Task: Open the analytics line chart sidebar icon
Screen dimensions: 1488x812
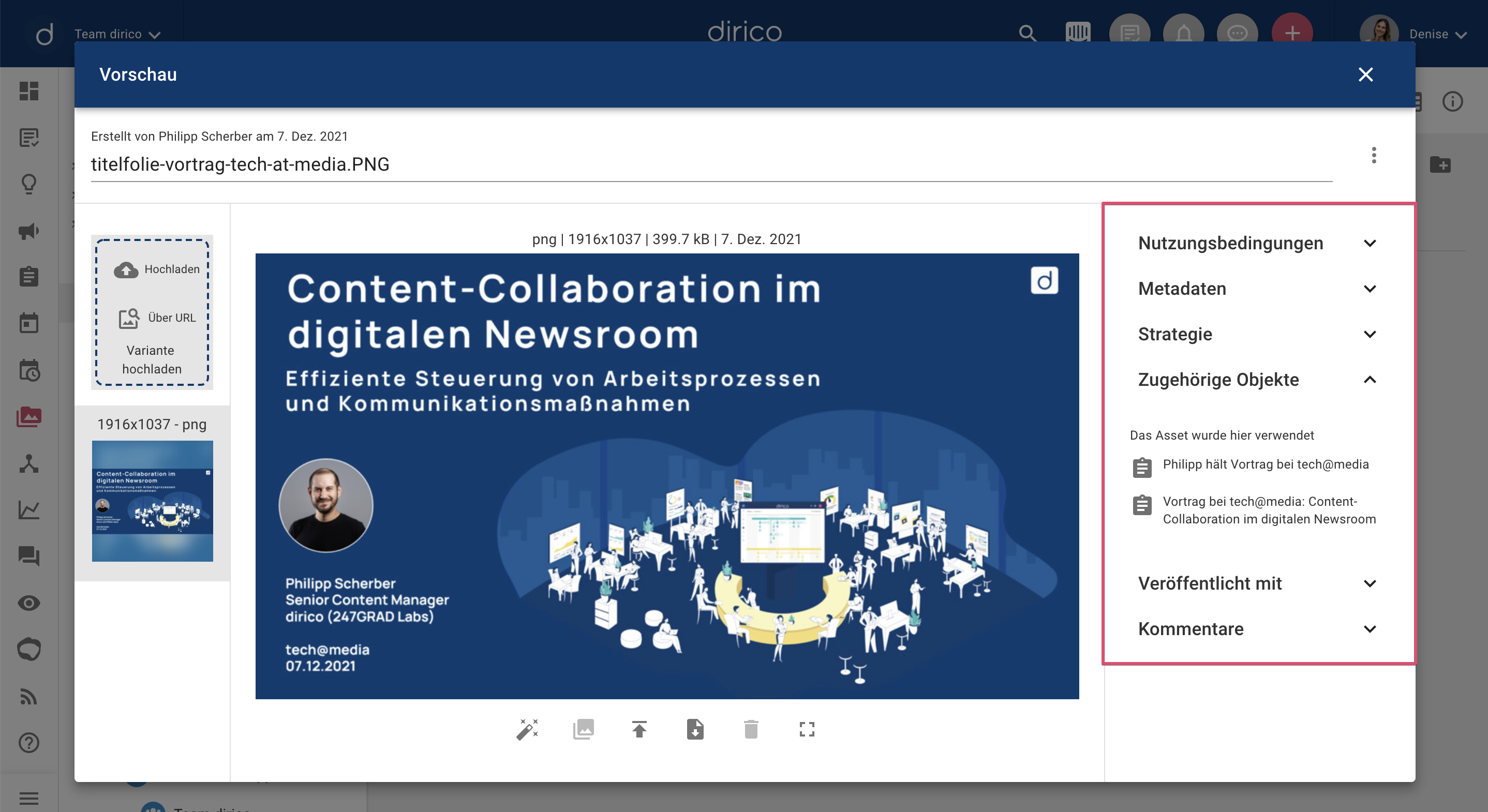Action: pyautogui.click(x=29, y=510)
